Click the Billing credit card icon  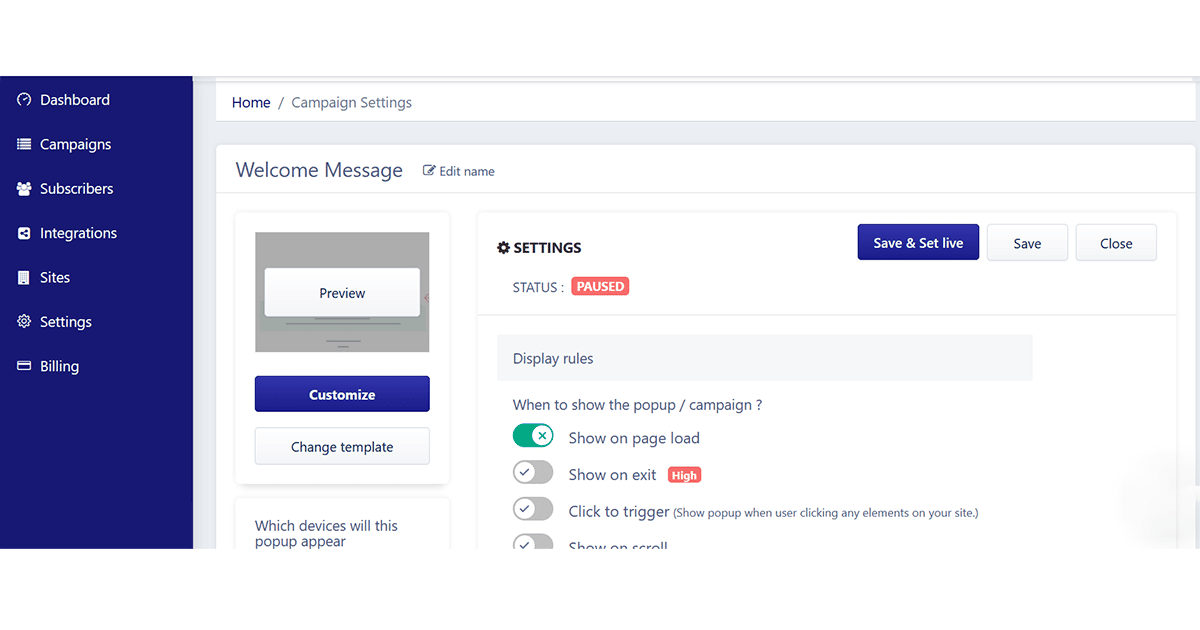(24, 366)
